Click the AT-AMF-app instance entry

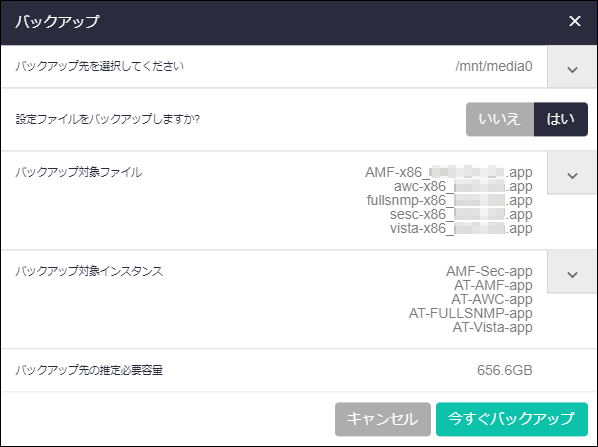pos(493,285)
